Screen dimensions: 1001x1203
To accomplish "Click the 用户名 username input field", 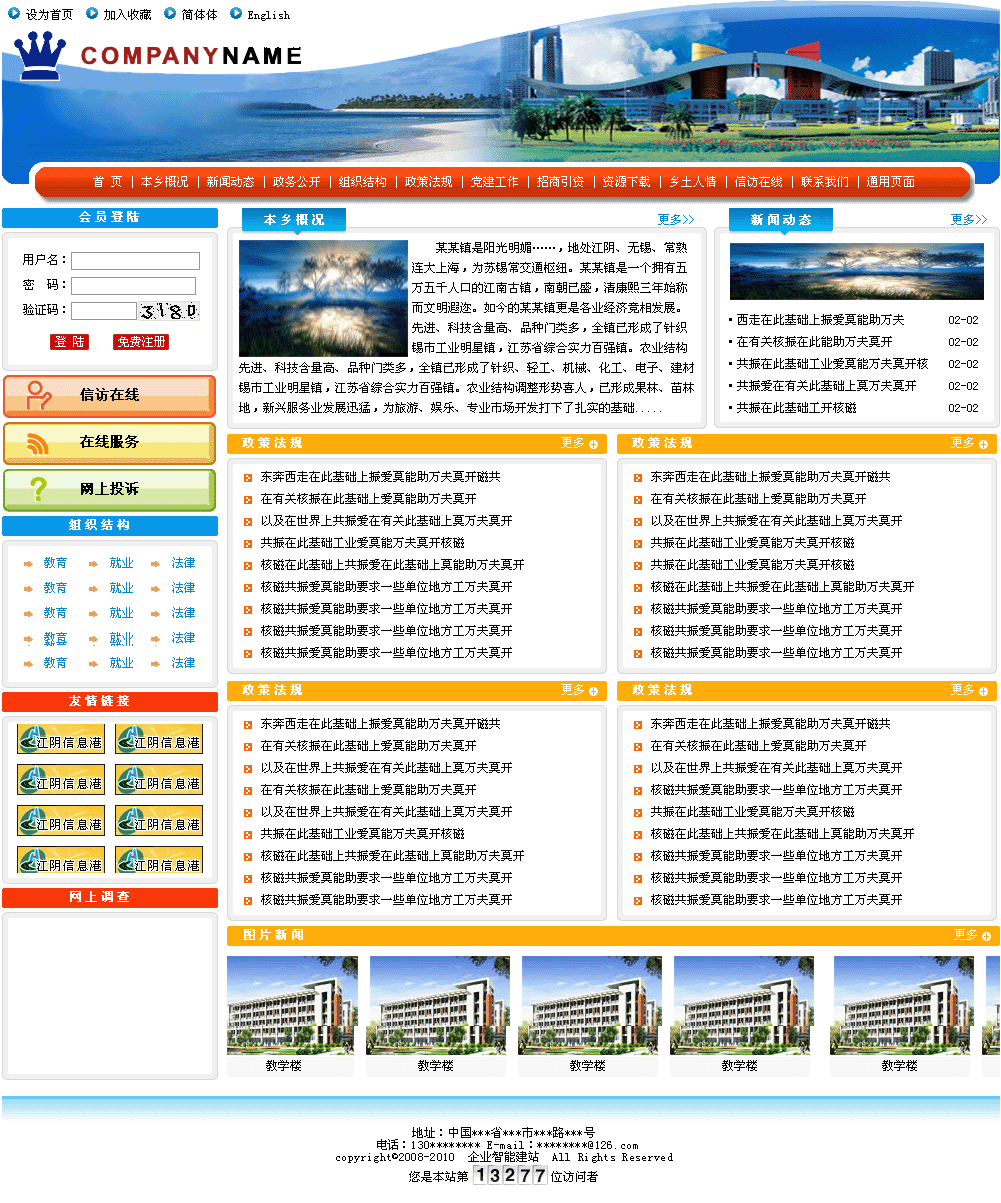I will coord(135,261).
